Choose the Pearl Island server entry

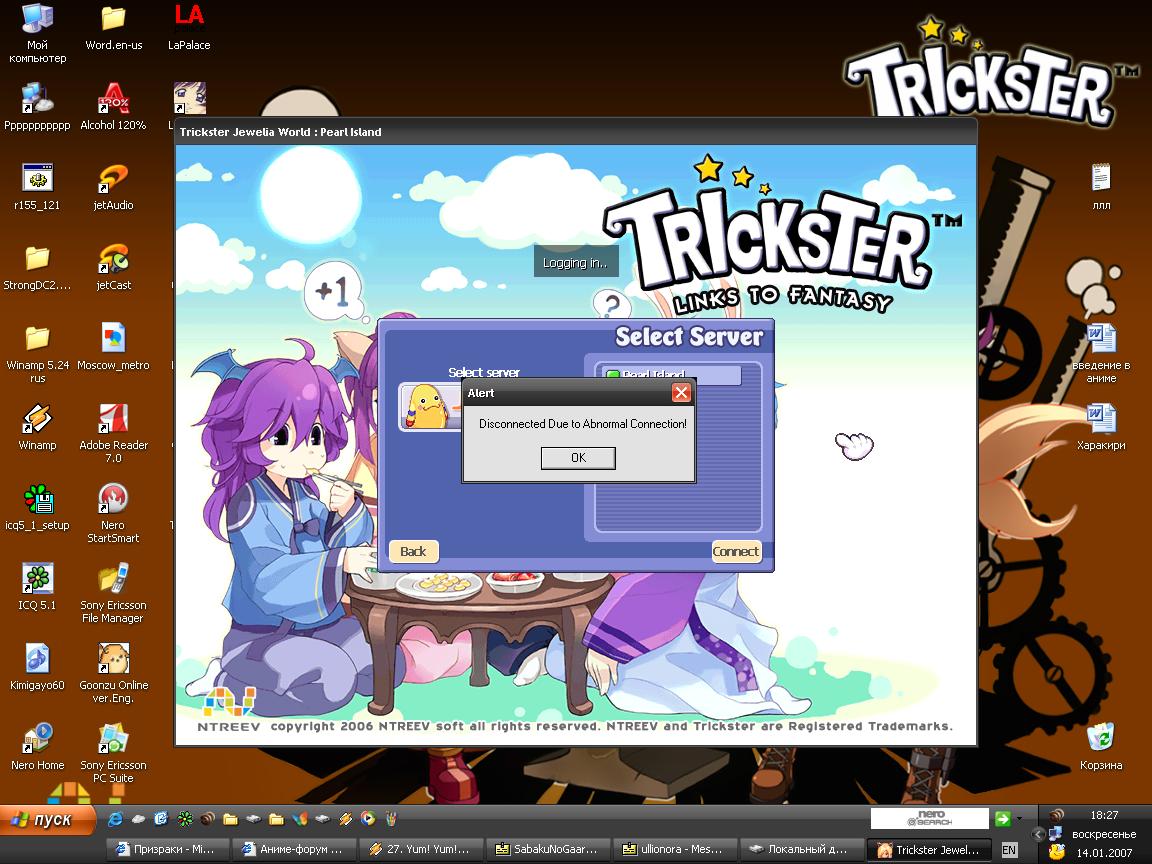click(x=672, y=375)
